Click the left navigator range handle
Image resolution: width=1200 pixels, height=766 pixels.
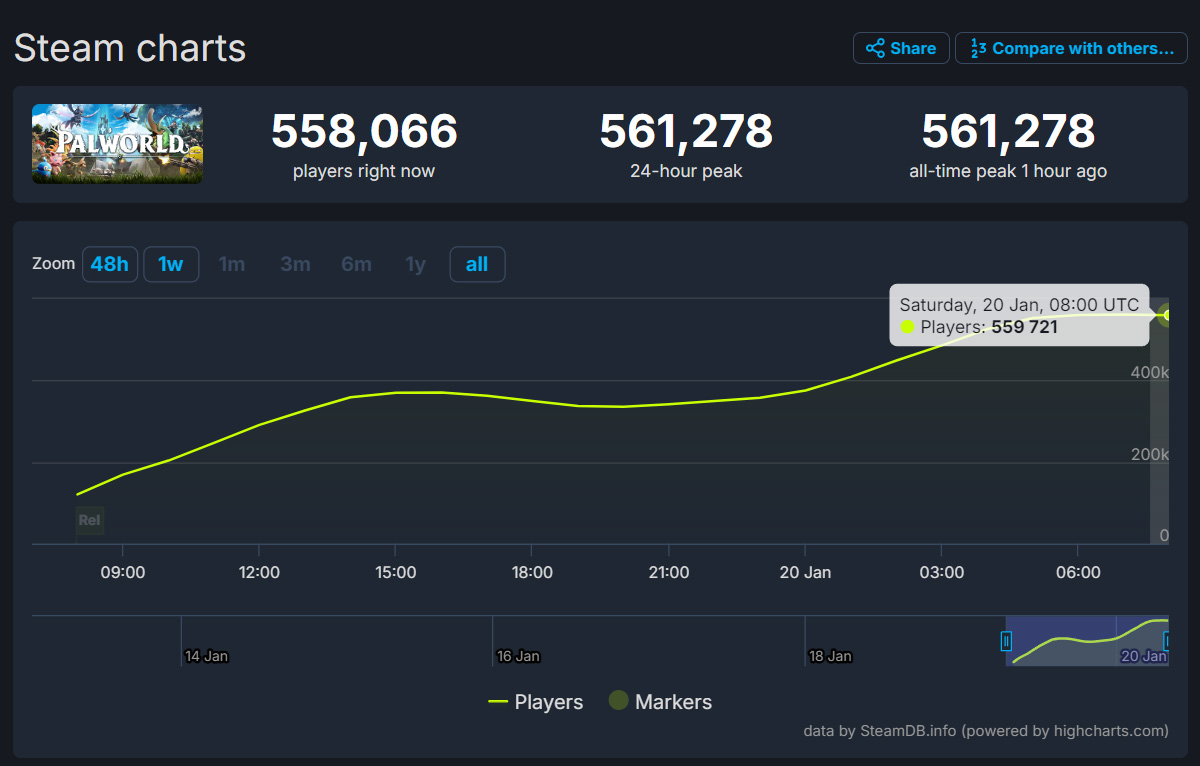[x=1007, y=641]
